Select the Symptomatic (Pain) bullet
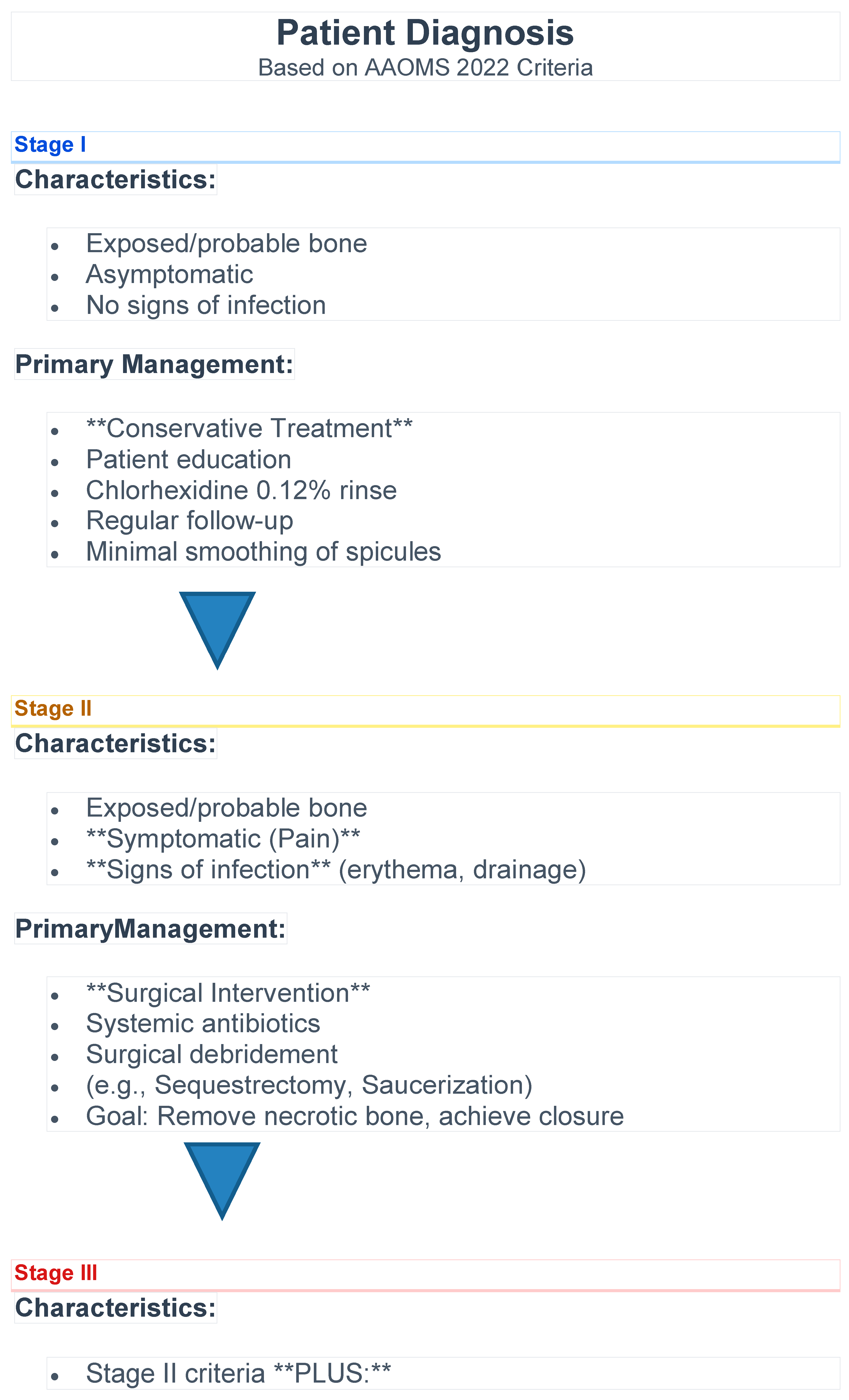The image size is (849, 1400). tap(223, 839)
